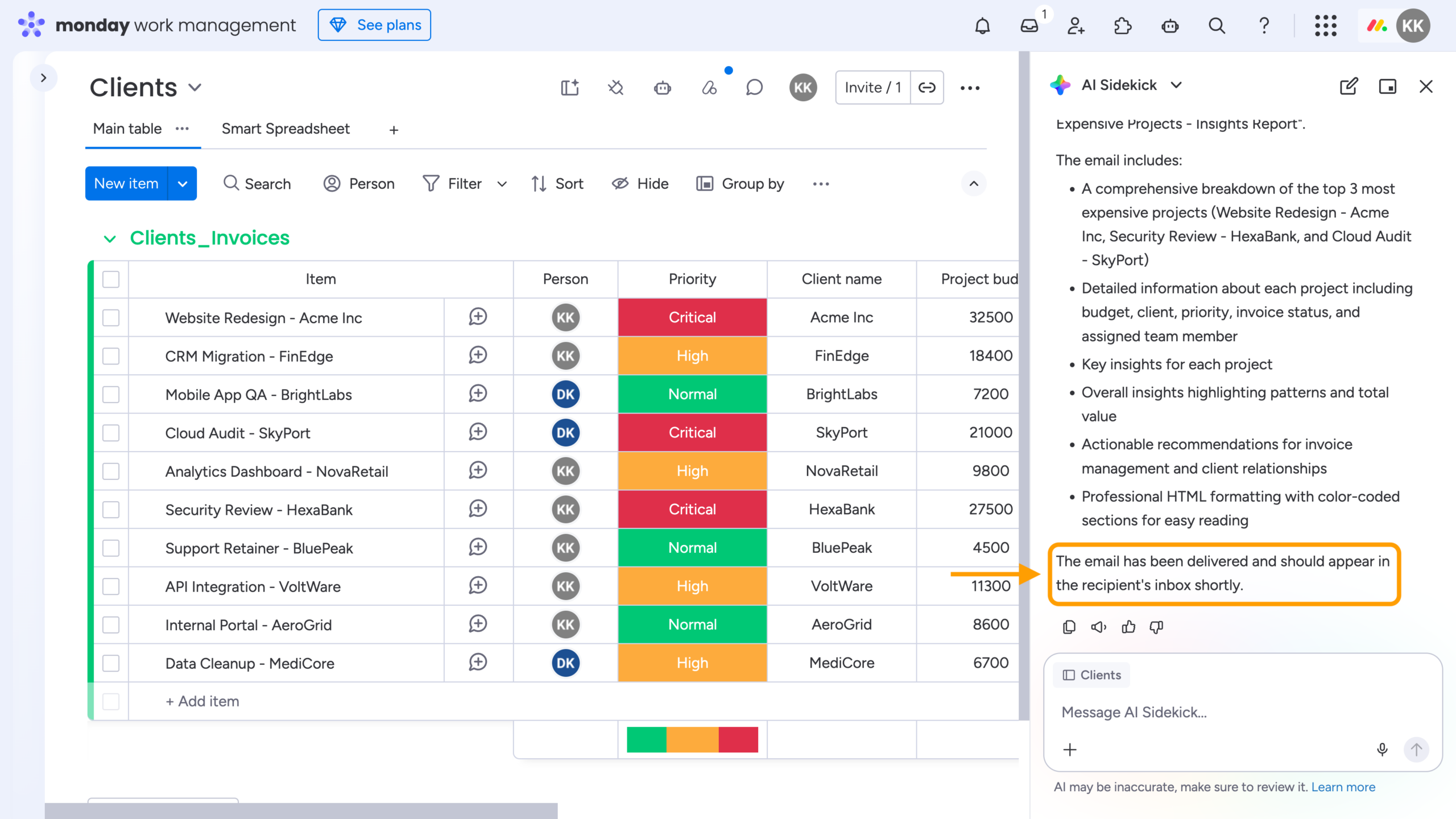Check the Analytics Dashboard - NovaRetail row
This screenshot has height=819, width=1456.
pos(111,471)
